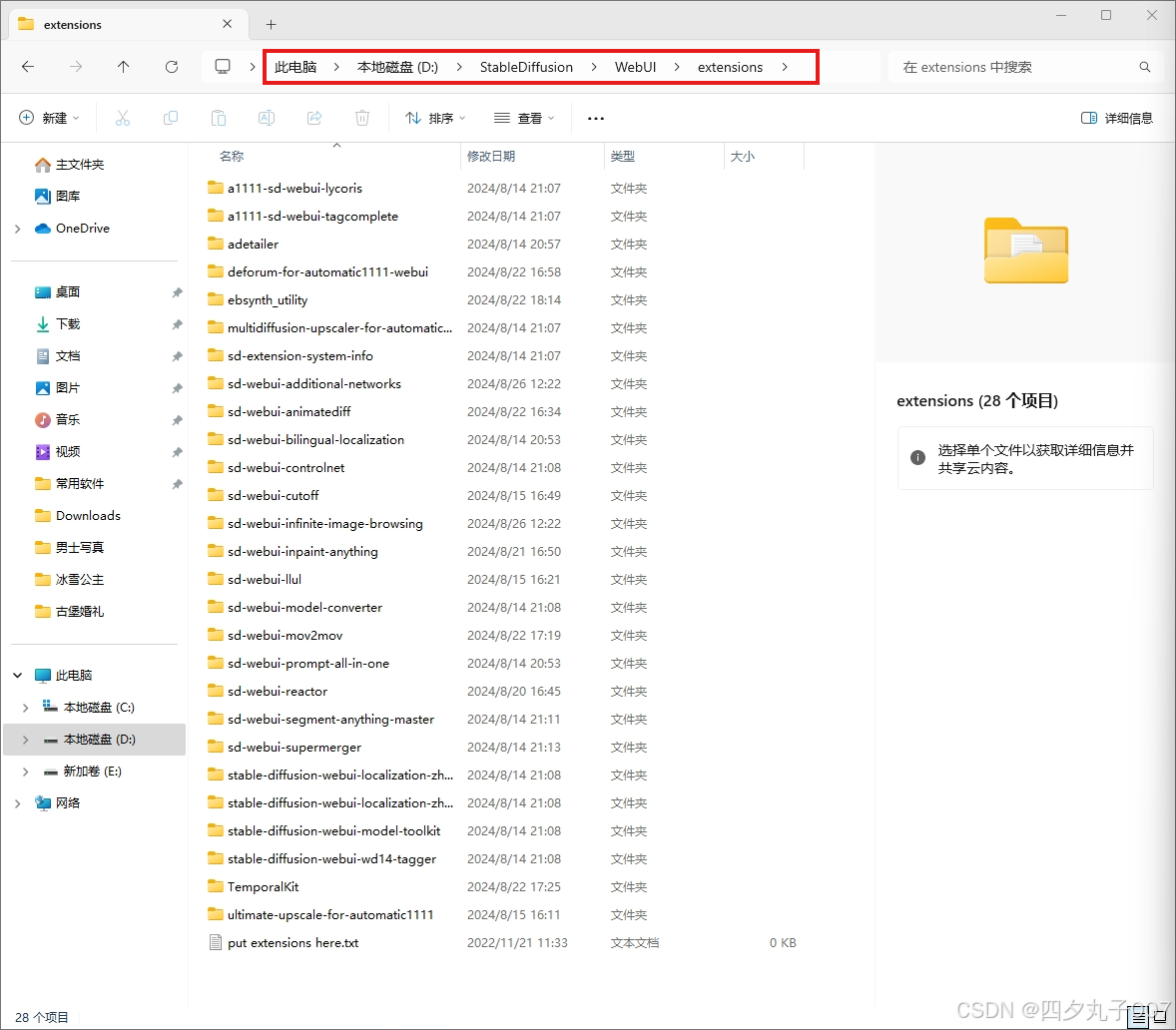1176x1030 pixels.
Task: Click the Gallery 图库 icon
Action: click(x=43, y=196)
